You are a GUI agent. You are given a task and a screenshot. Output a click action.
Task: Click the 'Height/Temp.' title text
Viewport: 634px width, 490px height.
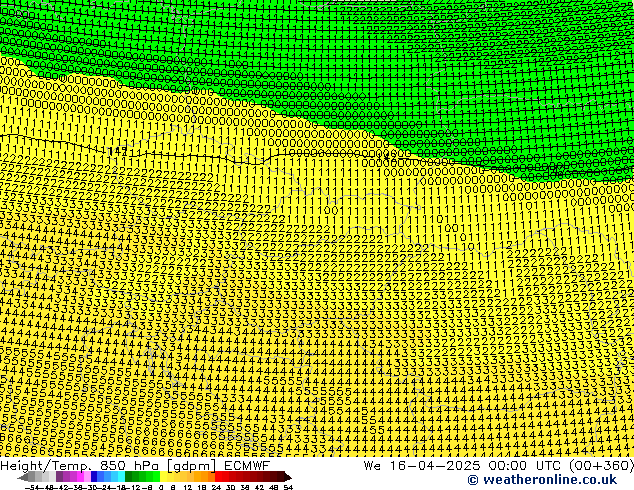[x=47, y=465]
